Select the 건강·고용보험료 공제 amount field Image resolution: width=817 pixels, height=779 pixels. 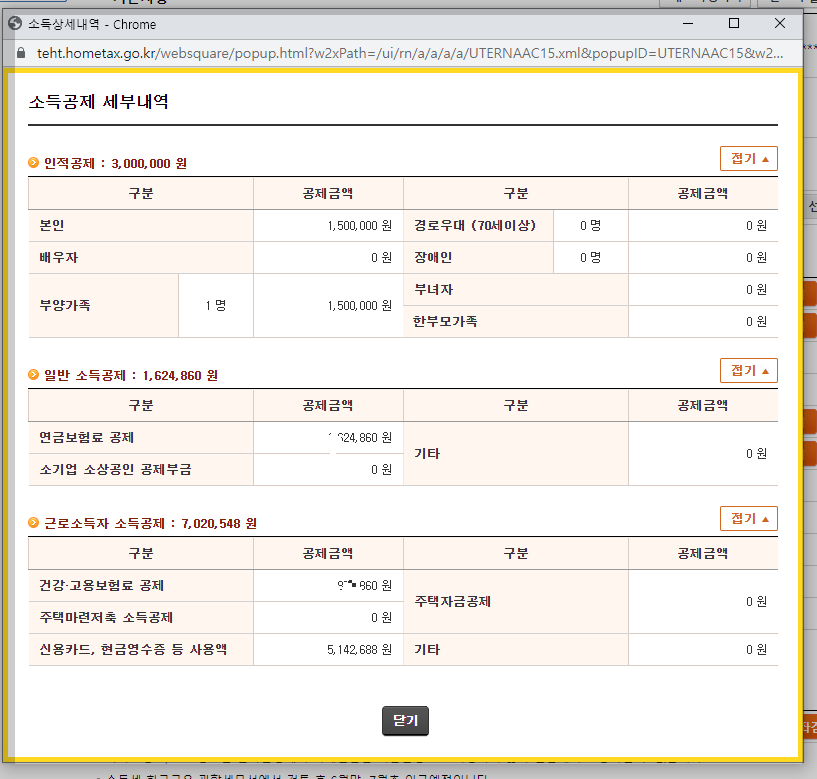328,585
